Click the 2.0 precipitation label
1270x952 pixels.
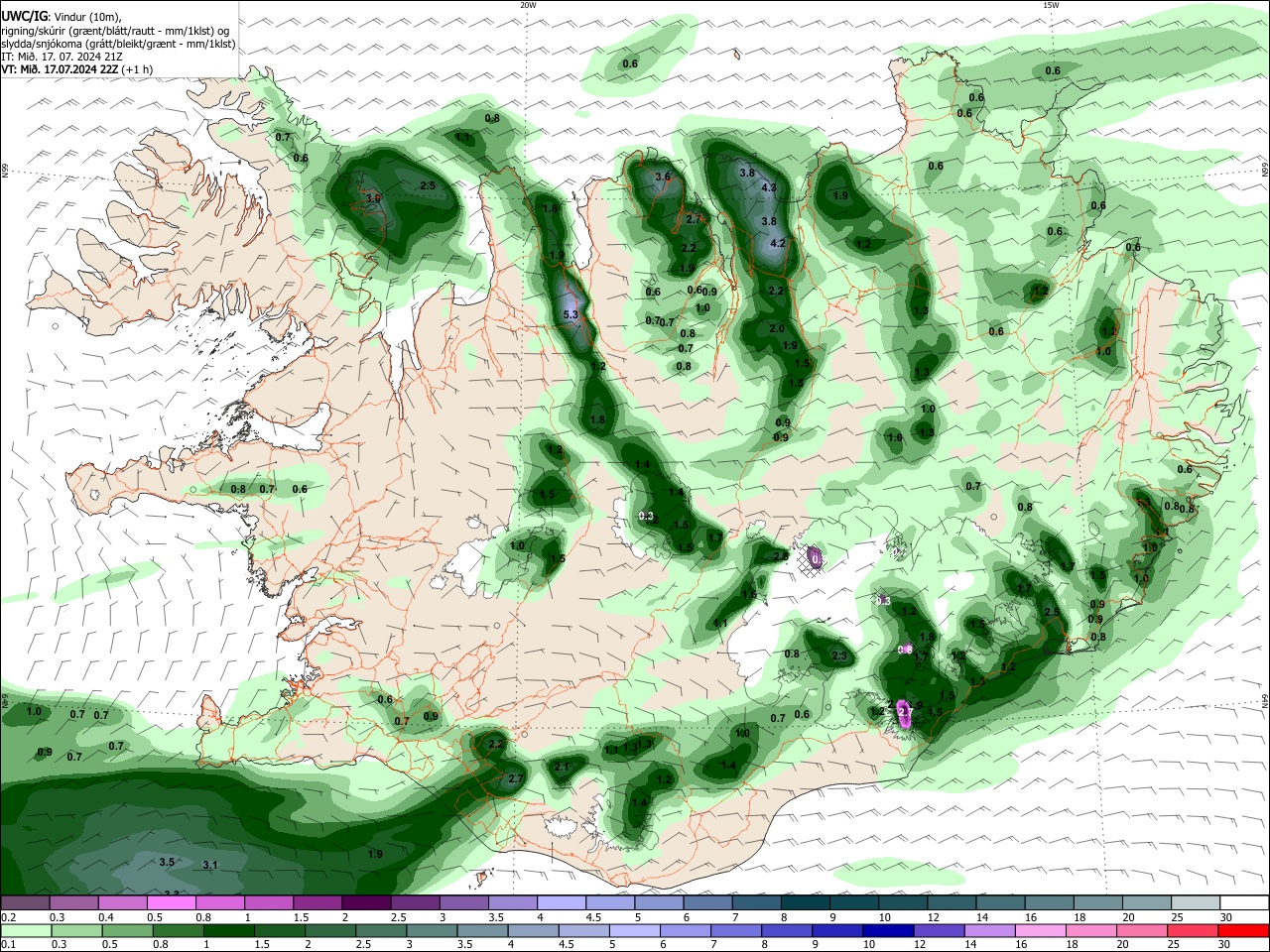point(777,328)
